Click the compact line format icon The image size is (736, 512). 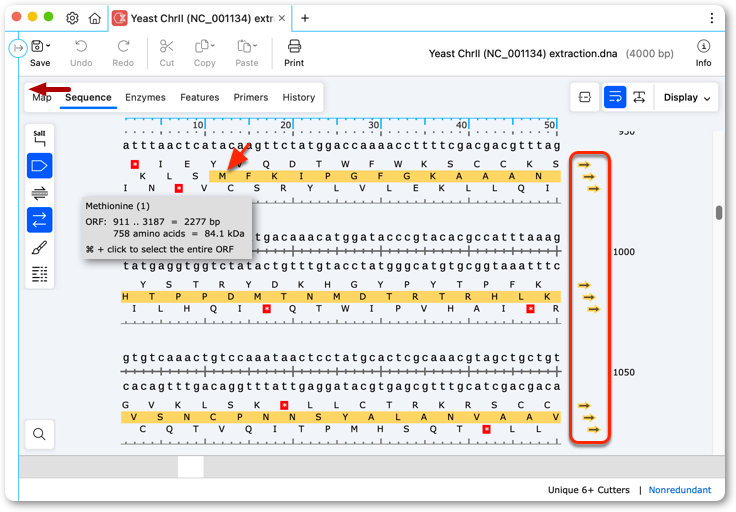[585, 97]
